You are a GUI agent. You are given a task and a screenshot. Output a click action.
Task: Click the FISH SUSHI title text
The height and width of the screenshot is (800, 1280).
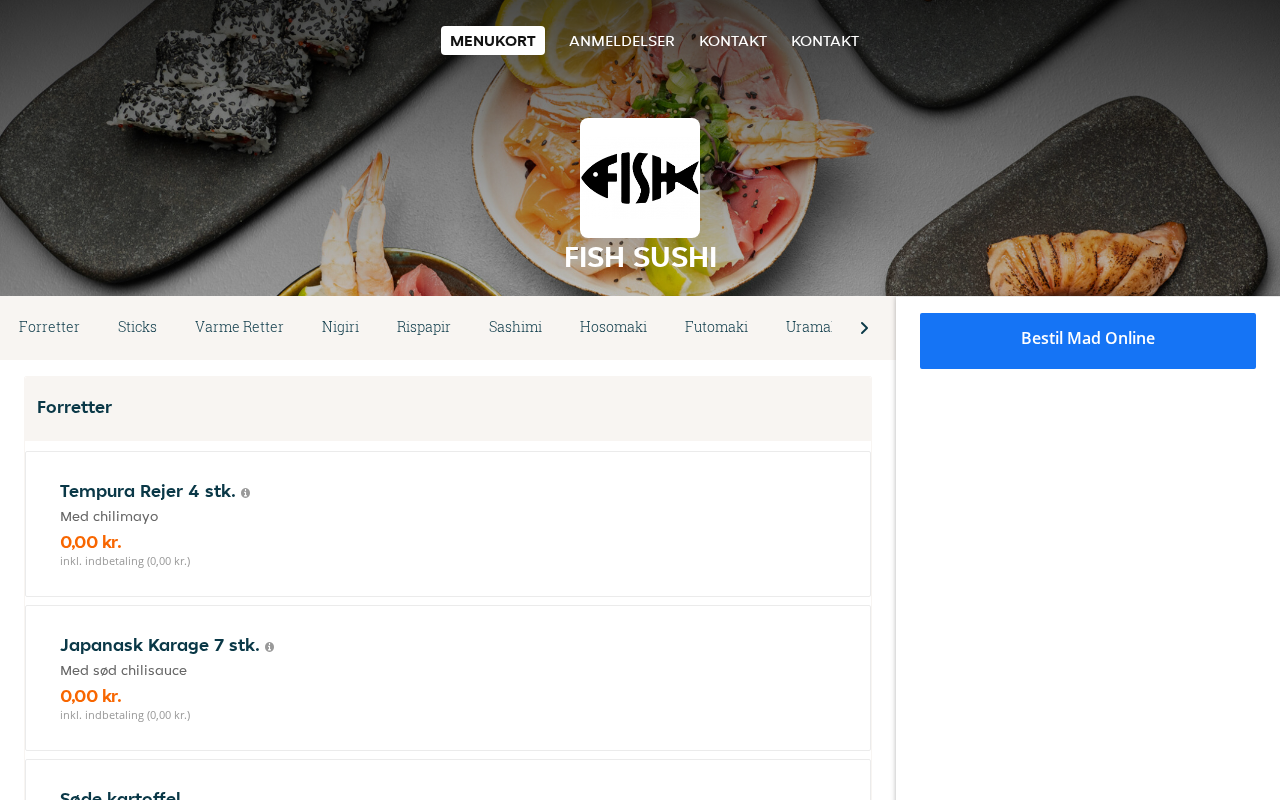pos(640,257)
